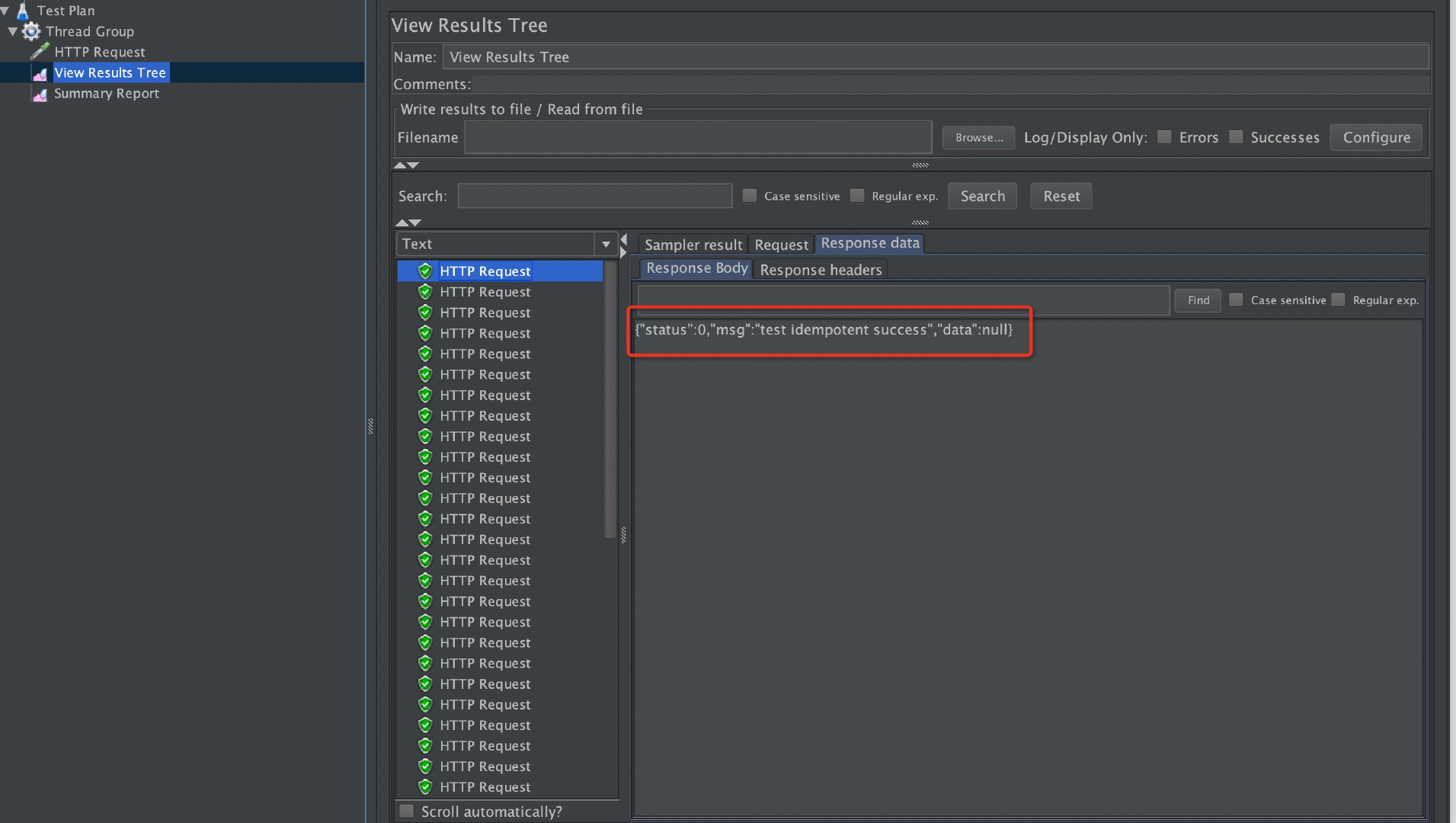
Task: Click the results list vertical scrollbar
Action: click(x=610, y=399)
